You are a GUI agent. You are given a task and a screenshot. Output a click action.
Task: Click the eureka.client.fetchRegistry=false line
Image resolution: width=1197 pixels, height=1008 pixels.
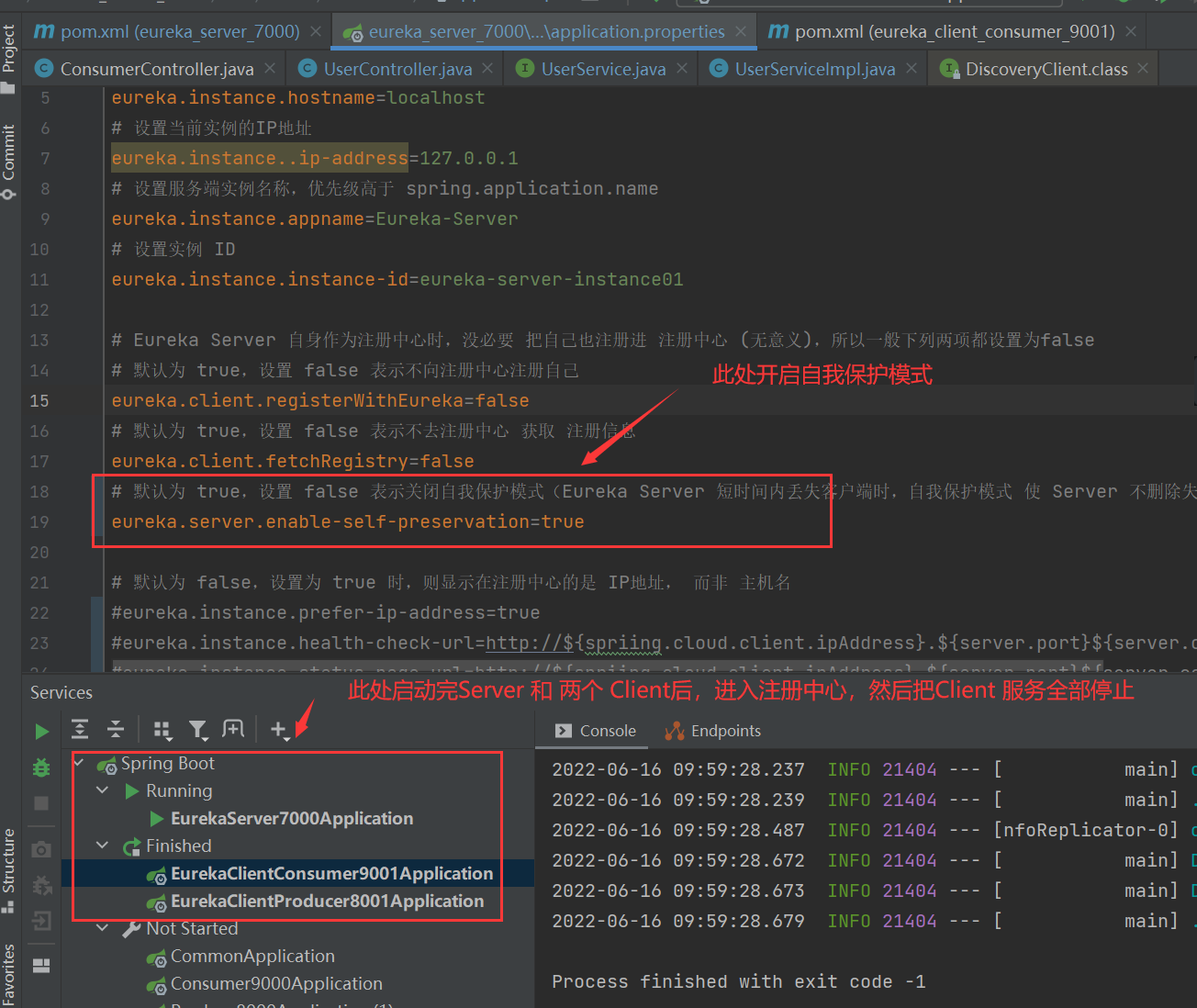(293, 462)
